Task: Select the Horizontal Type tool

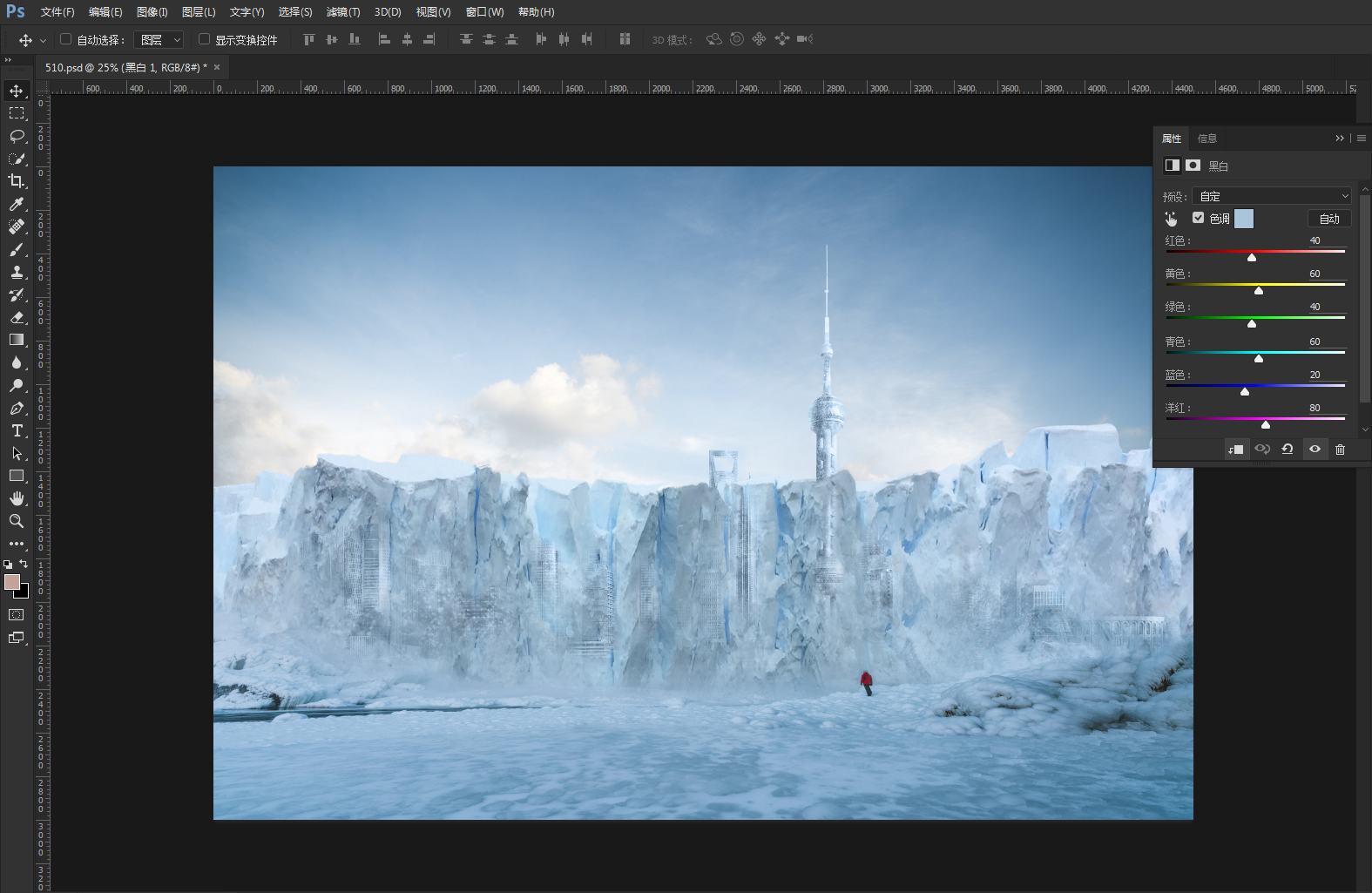Action: click(x=17, y=430)
